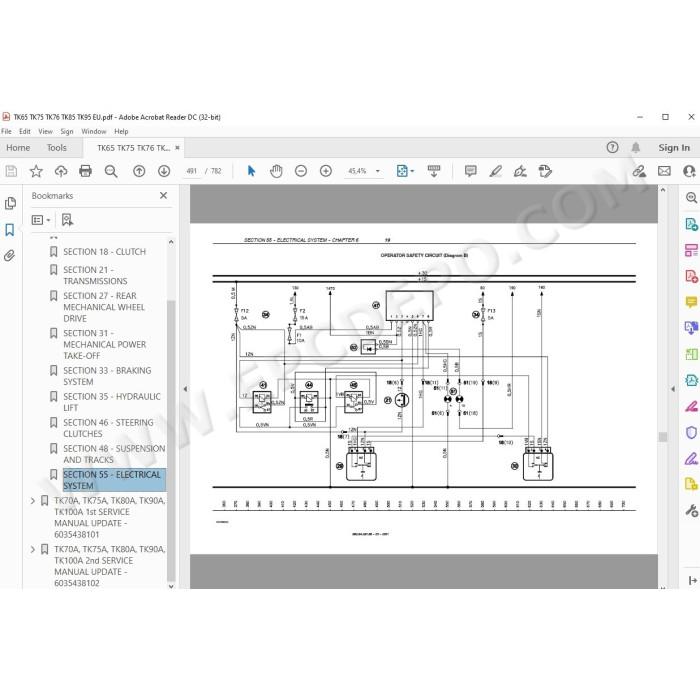Toggle the Bookmarks panel icon

click(9, 230)
